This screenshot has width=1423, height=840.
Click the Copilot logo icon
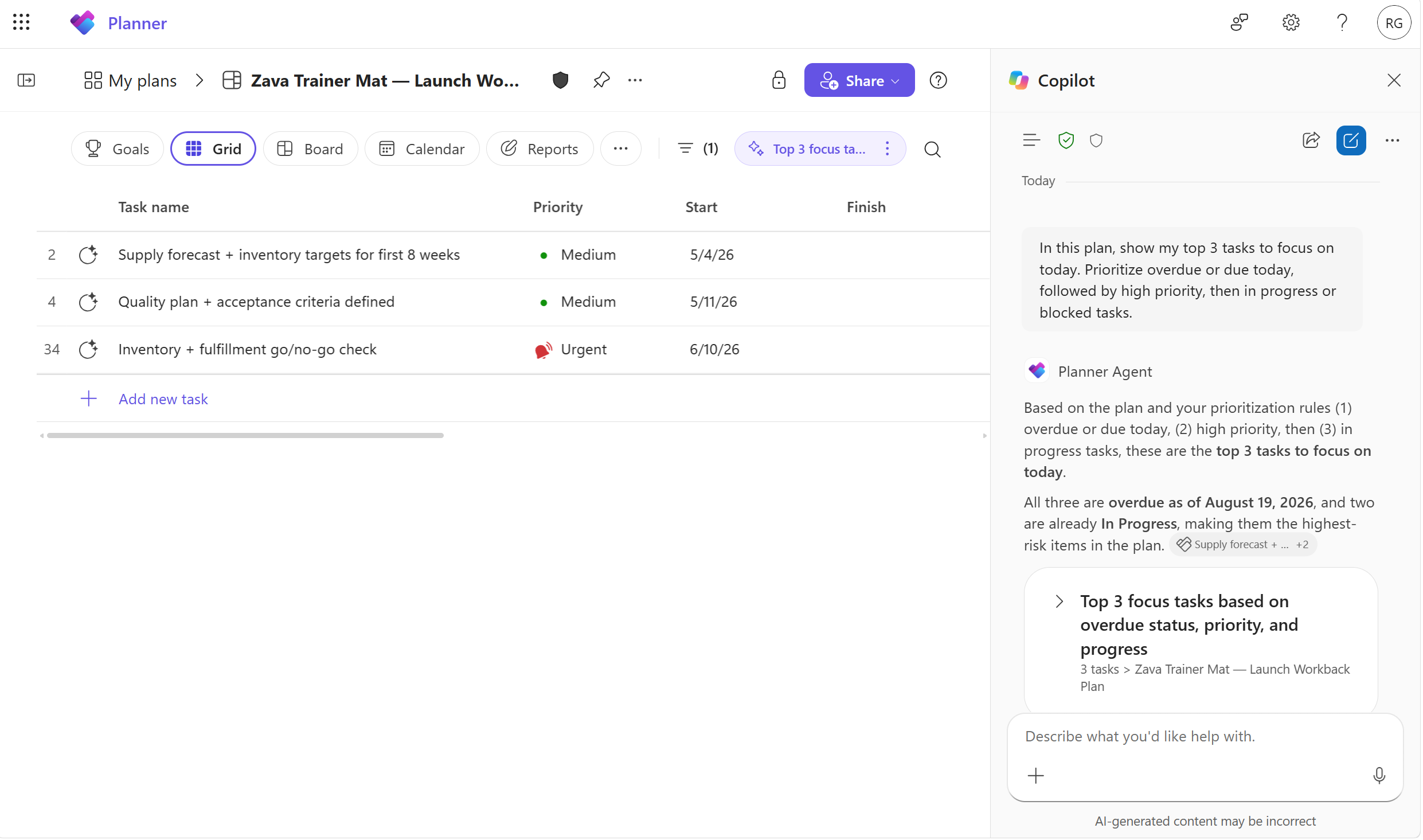(1019, 80)
